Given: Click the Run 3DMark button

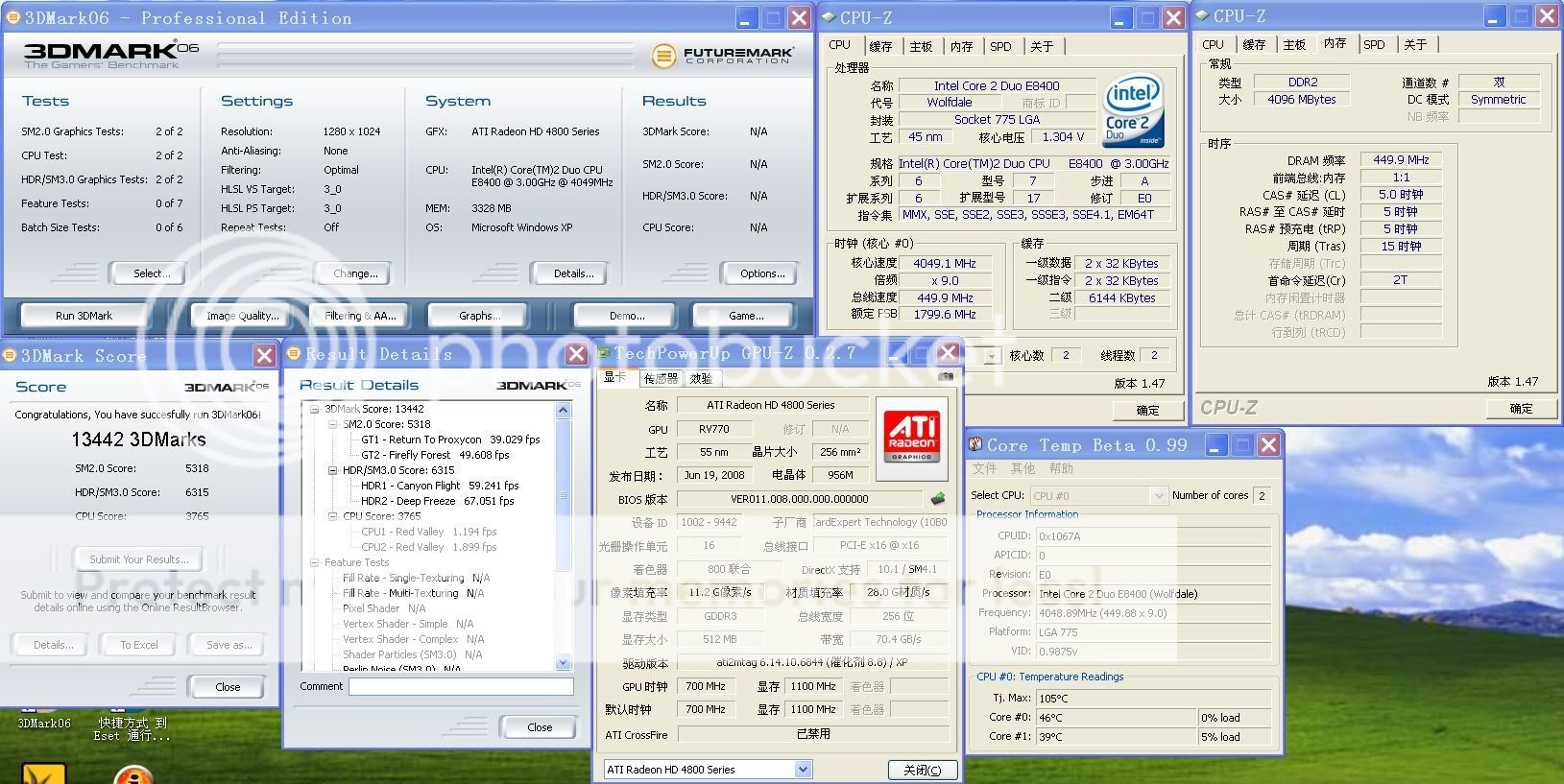Looking at the screenshot, I should [84, 316].
